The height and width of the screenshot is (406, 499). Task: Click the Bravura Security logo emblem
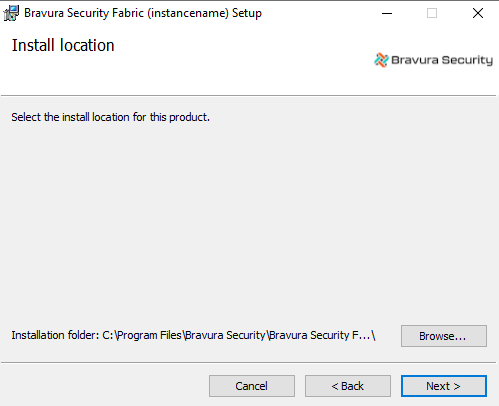(381, 60)
